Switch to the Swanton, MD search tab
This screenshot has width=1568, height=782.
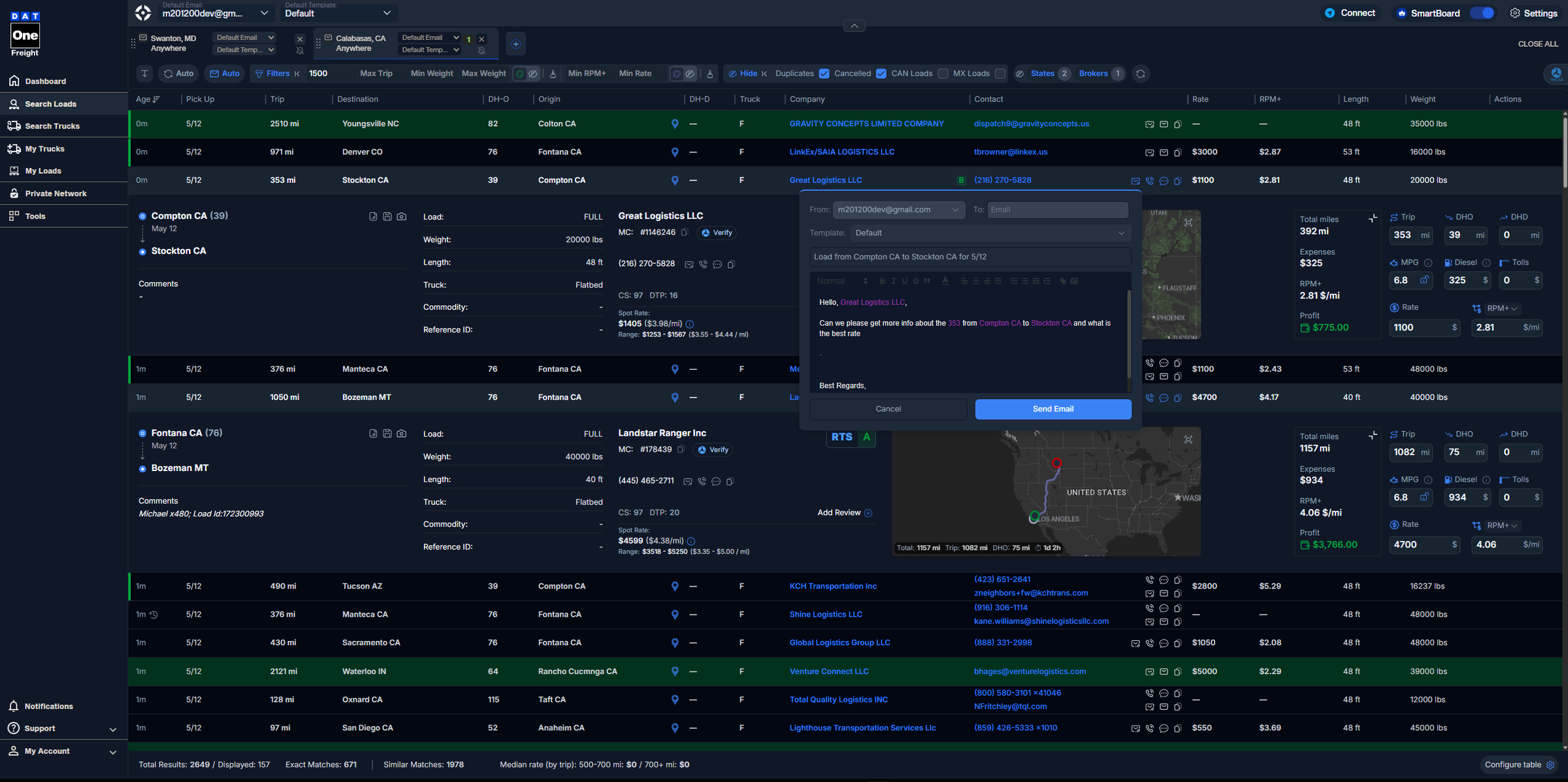pyautogui.click(x=173, y=44)
